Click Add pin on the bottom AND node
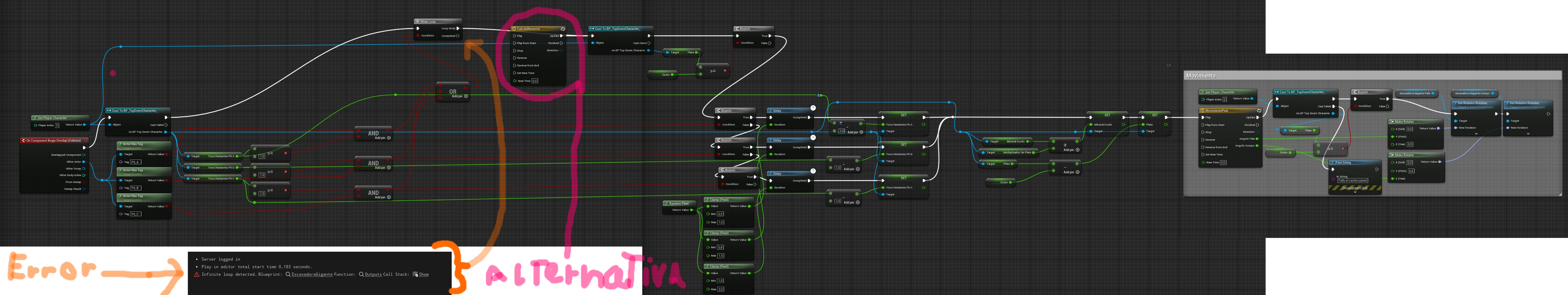 382,197
